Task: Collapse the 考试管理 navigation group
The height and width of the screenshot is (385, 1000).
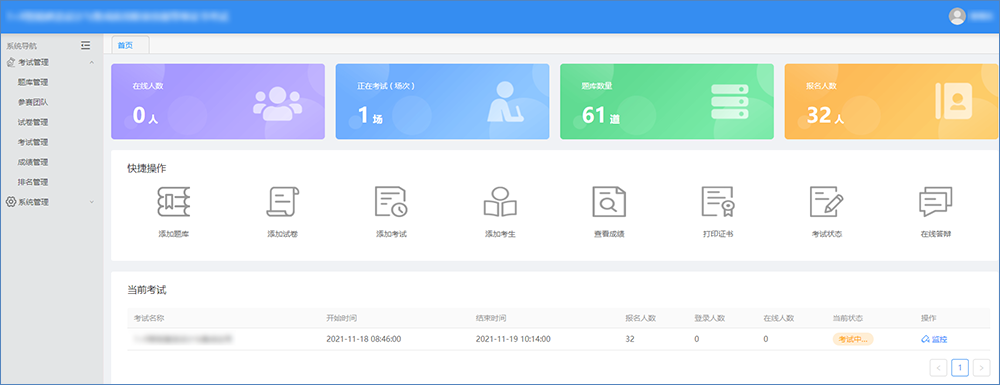Action: [51, 62]
